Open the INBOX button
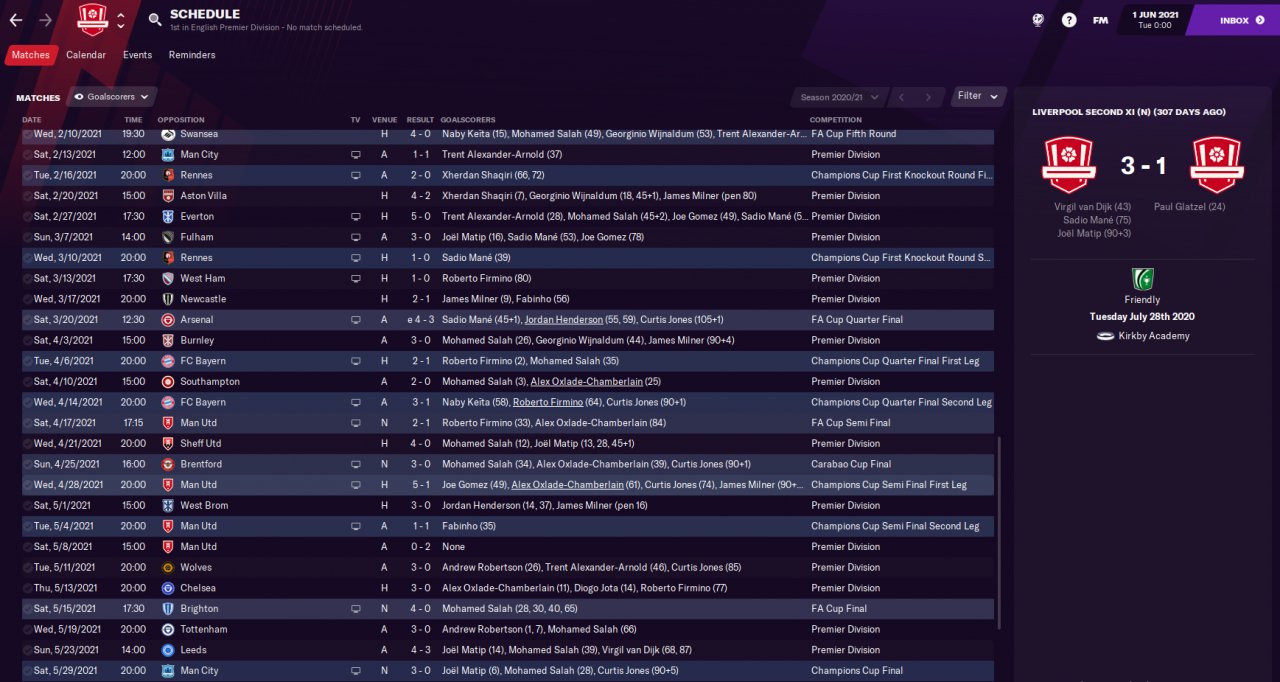This screenshot has height=682, width=1280. click(x=1235, y=20)
